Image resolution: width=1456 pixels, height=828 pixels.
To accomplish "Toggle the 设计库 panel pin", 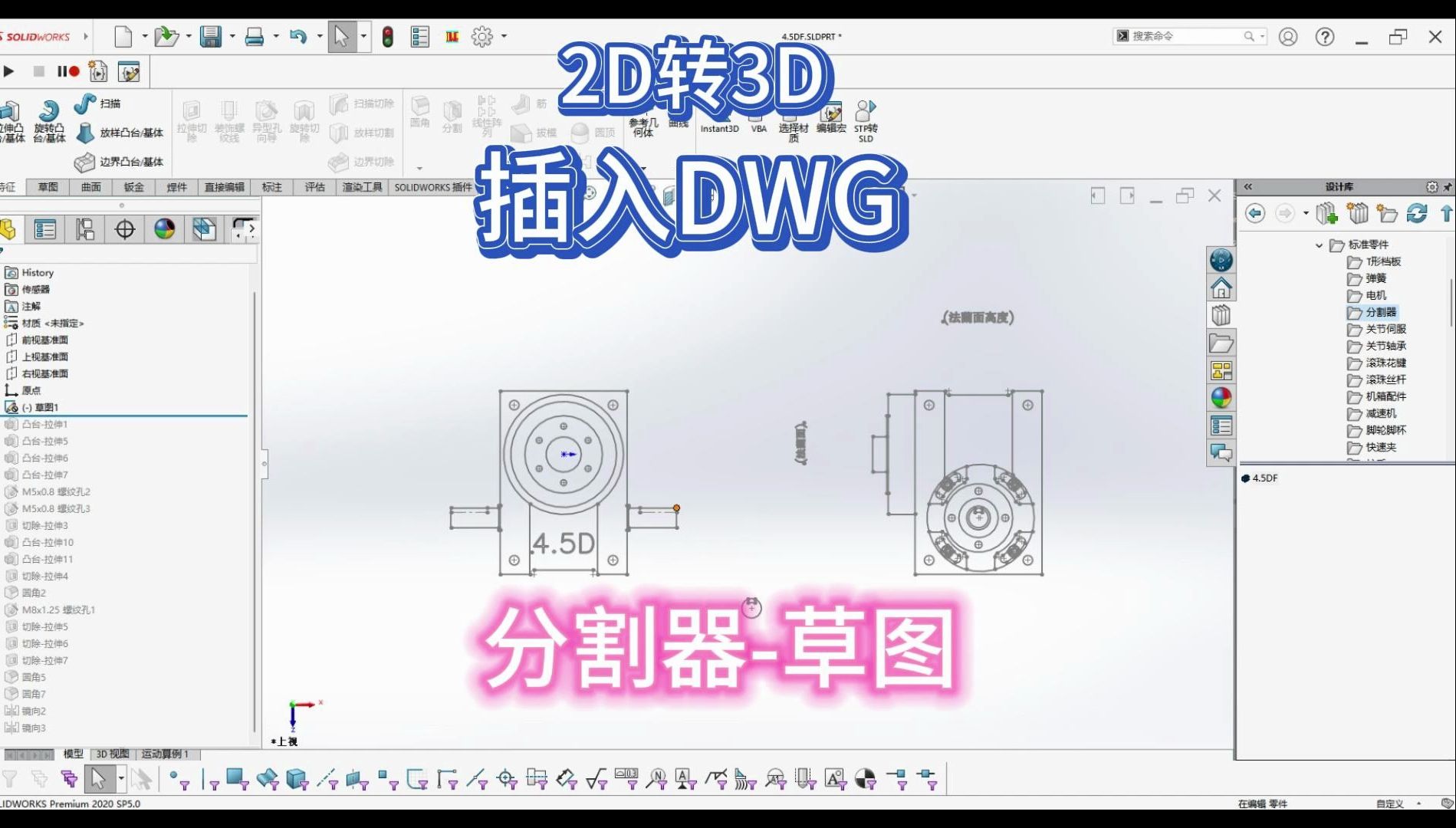I will coord(1448,186).
